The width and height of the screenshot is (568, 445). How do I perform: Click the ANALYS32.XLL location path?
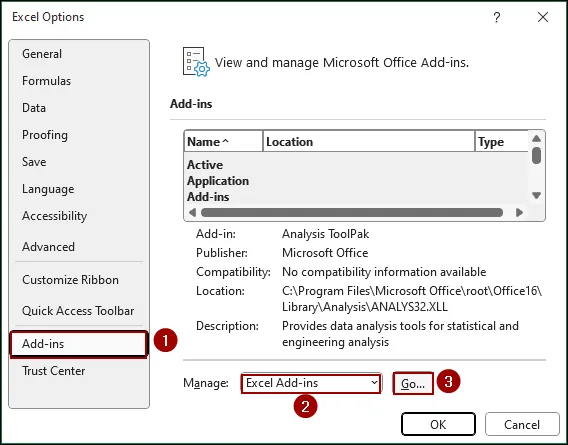click(x=412, y=299)
